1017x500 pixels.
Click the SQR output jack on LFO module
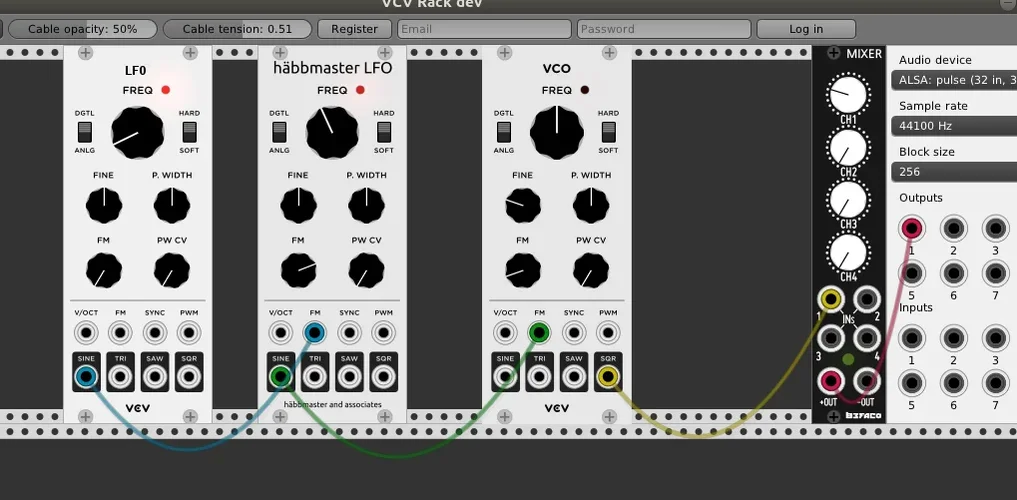point(189,376)
